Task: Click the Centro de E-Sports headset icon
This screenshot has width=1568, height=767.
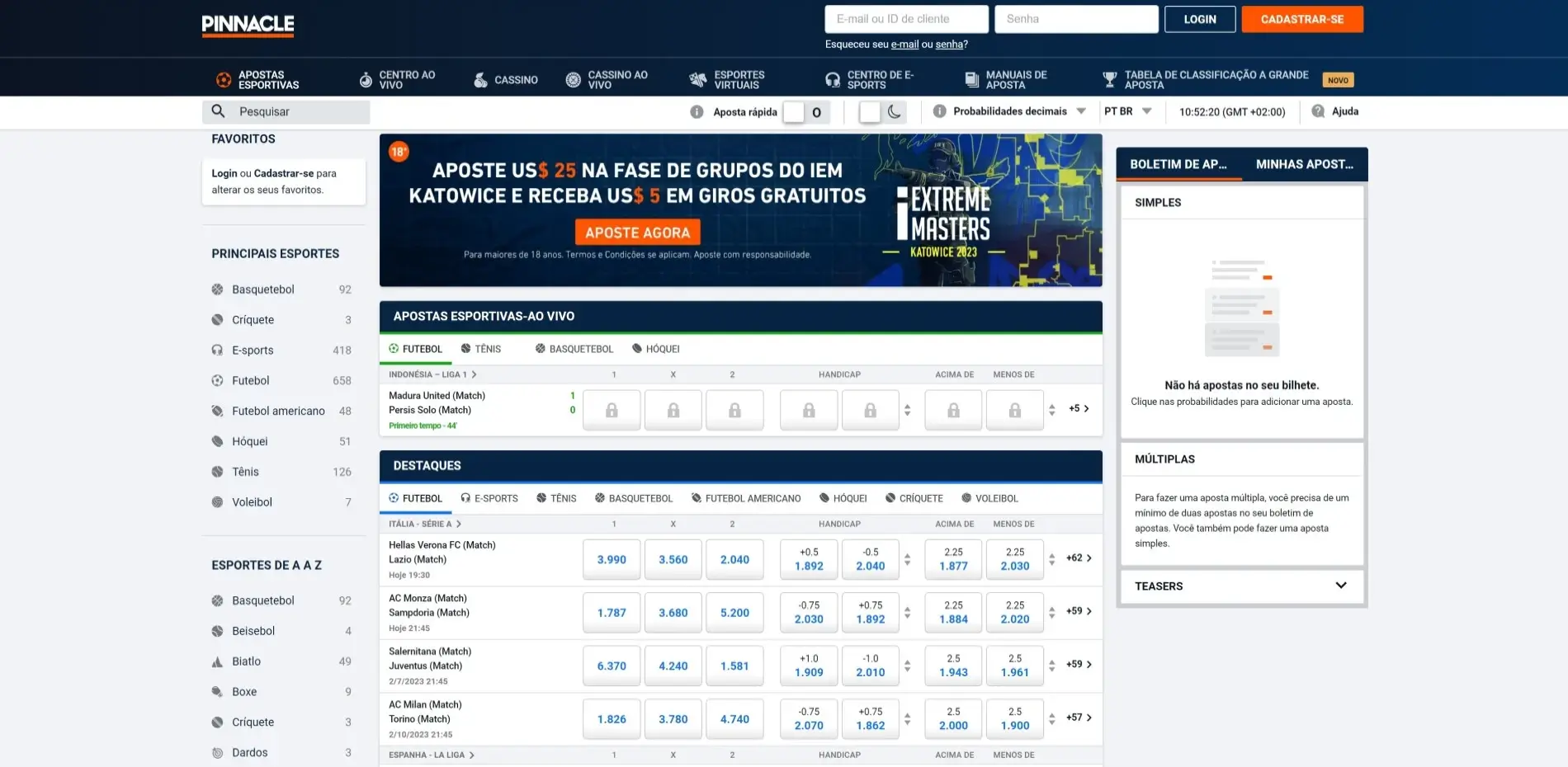Action: click(833, 80)
